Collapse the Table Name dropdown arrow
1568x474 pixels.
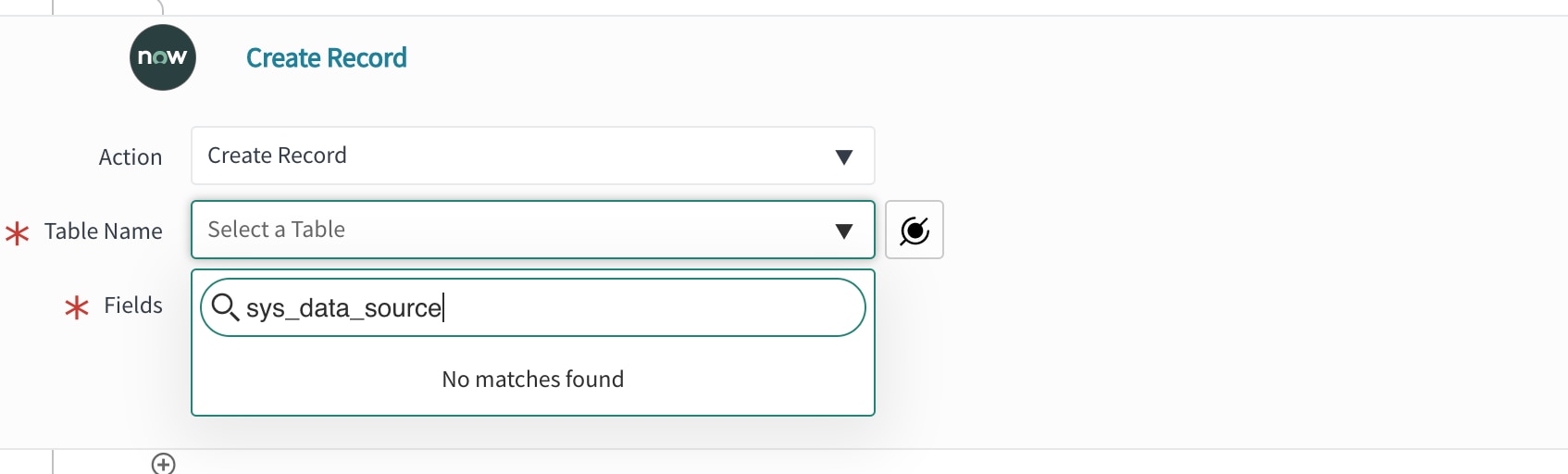[843, 231]
